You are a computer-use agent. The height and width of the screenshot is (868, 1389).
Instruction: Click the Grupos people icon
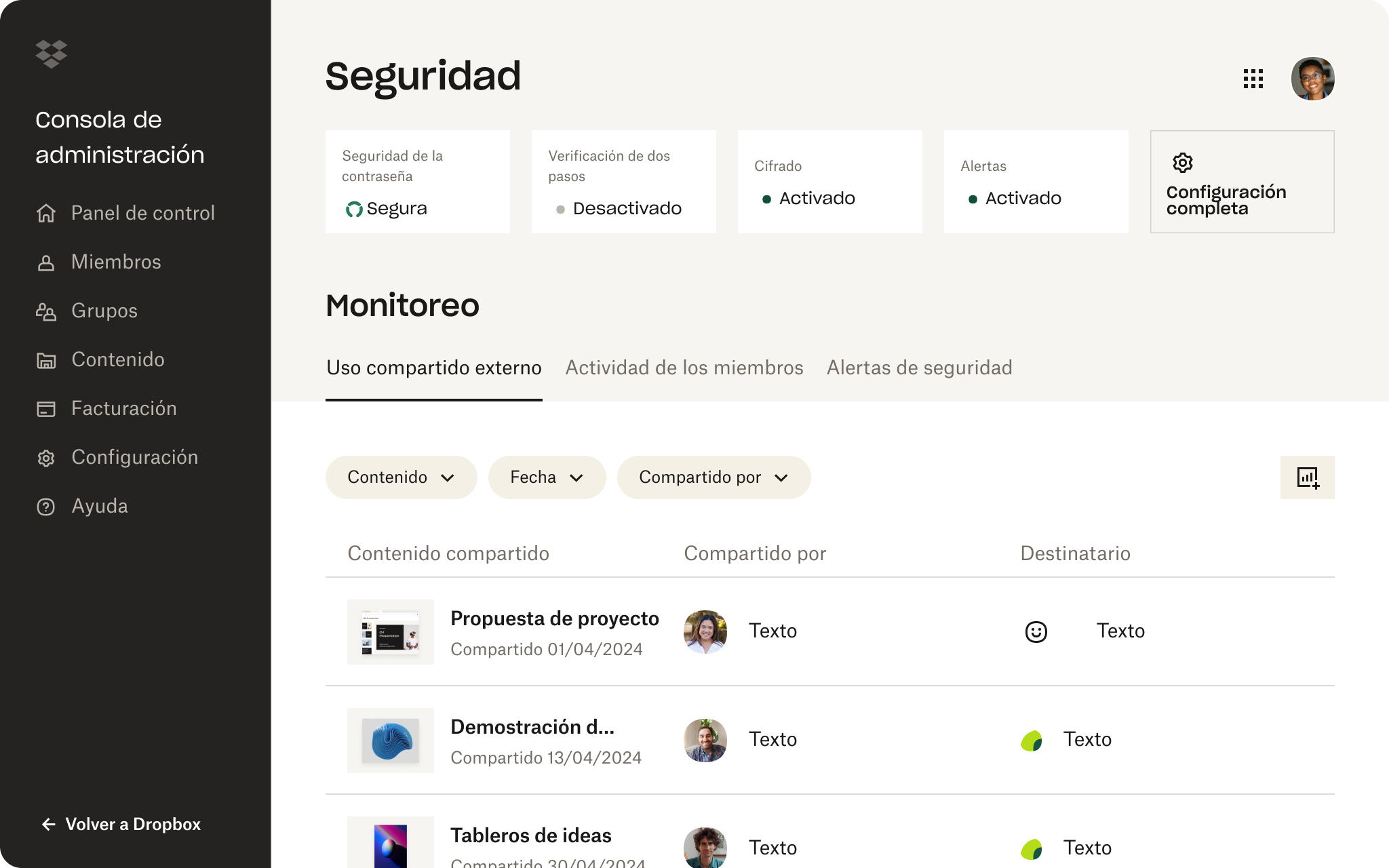point(46,311)
